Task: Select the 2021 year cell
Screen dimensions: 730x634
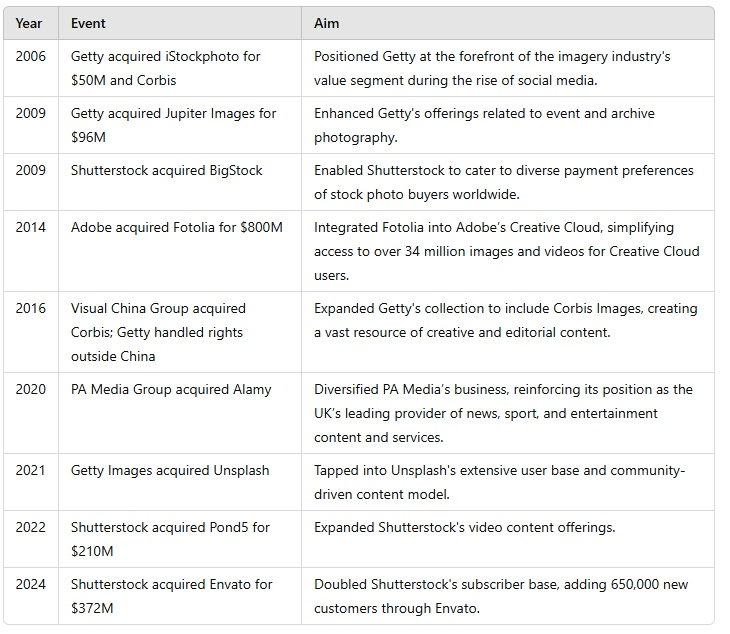Action: [x=30, y=470]
